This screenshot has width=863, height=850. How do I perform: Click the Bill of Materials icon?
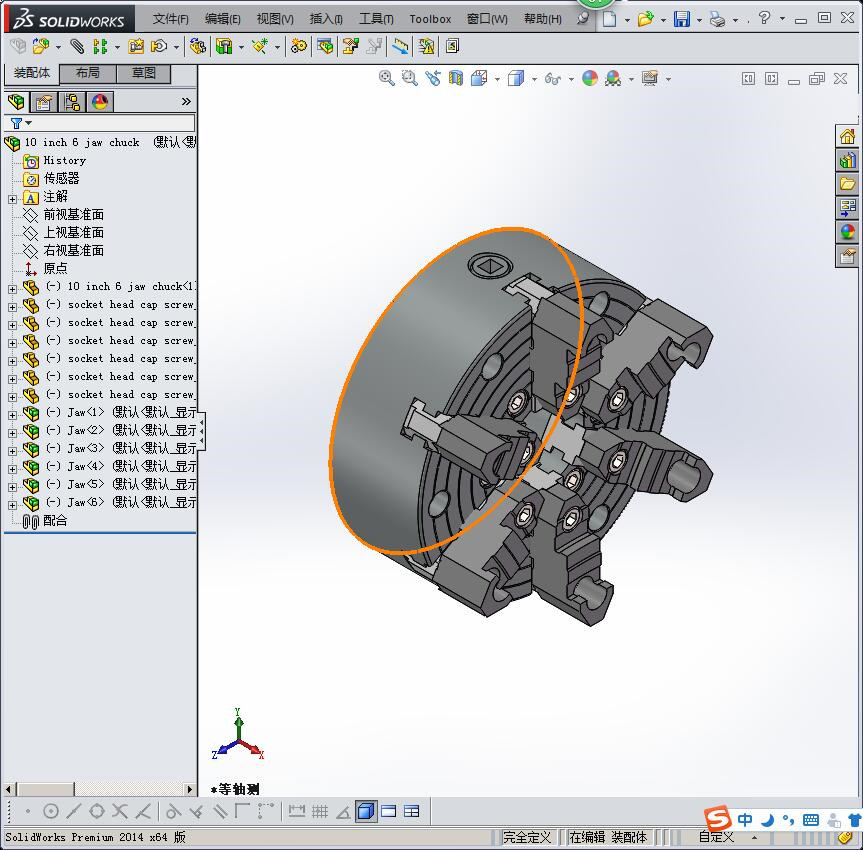coord(325,46)
